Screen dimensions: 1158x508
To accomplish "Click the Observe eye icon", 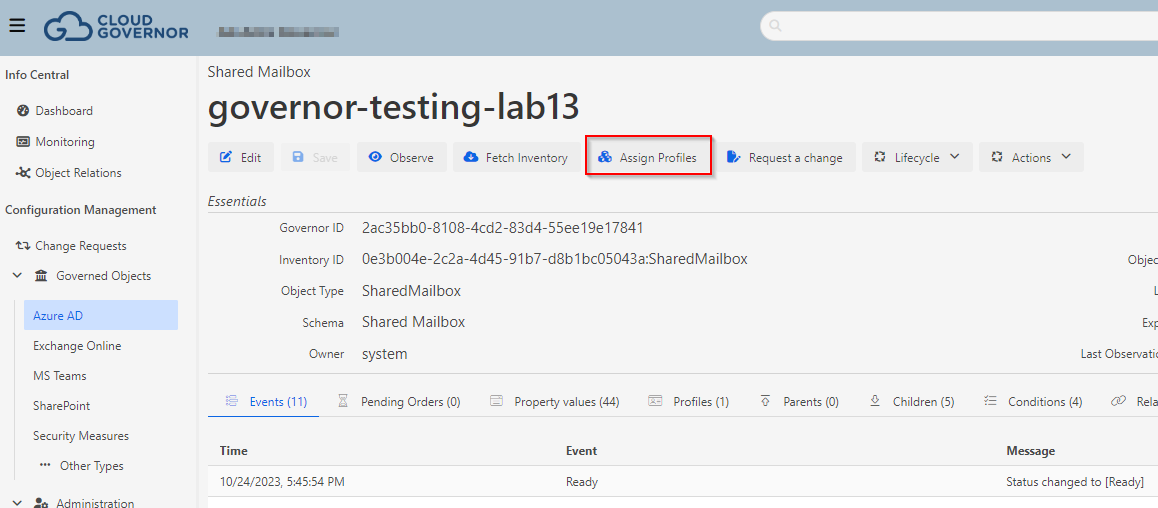I will point(375,157).
